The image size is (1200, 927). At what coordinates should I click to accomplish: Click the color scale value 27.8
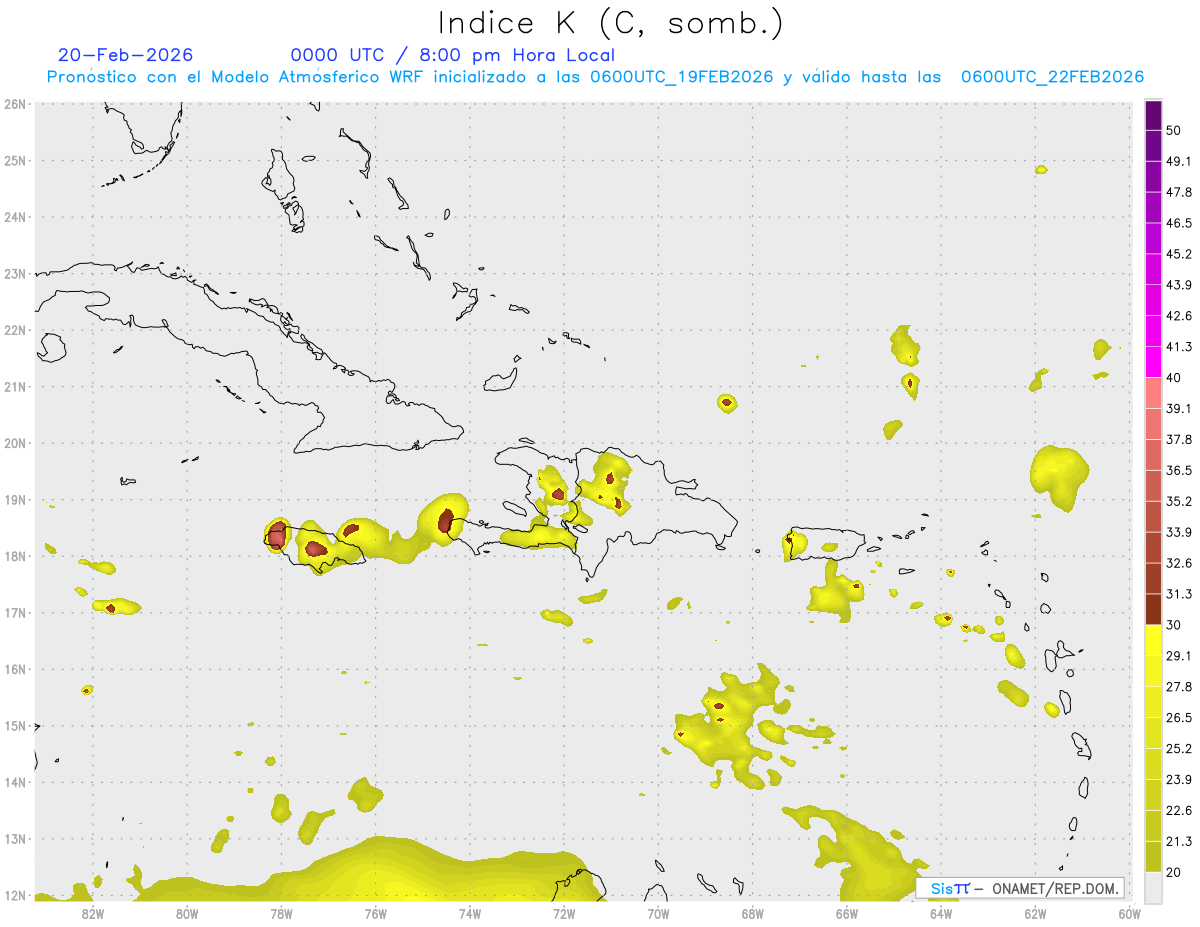coord(1178,687)
